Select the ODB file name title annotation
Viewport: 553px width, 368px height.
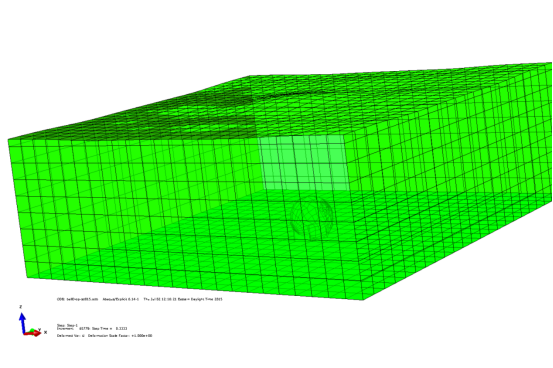tap(78, 299)
